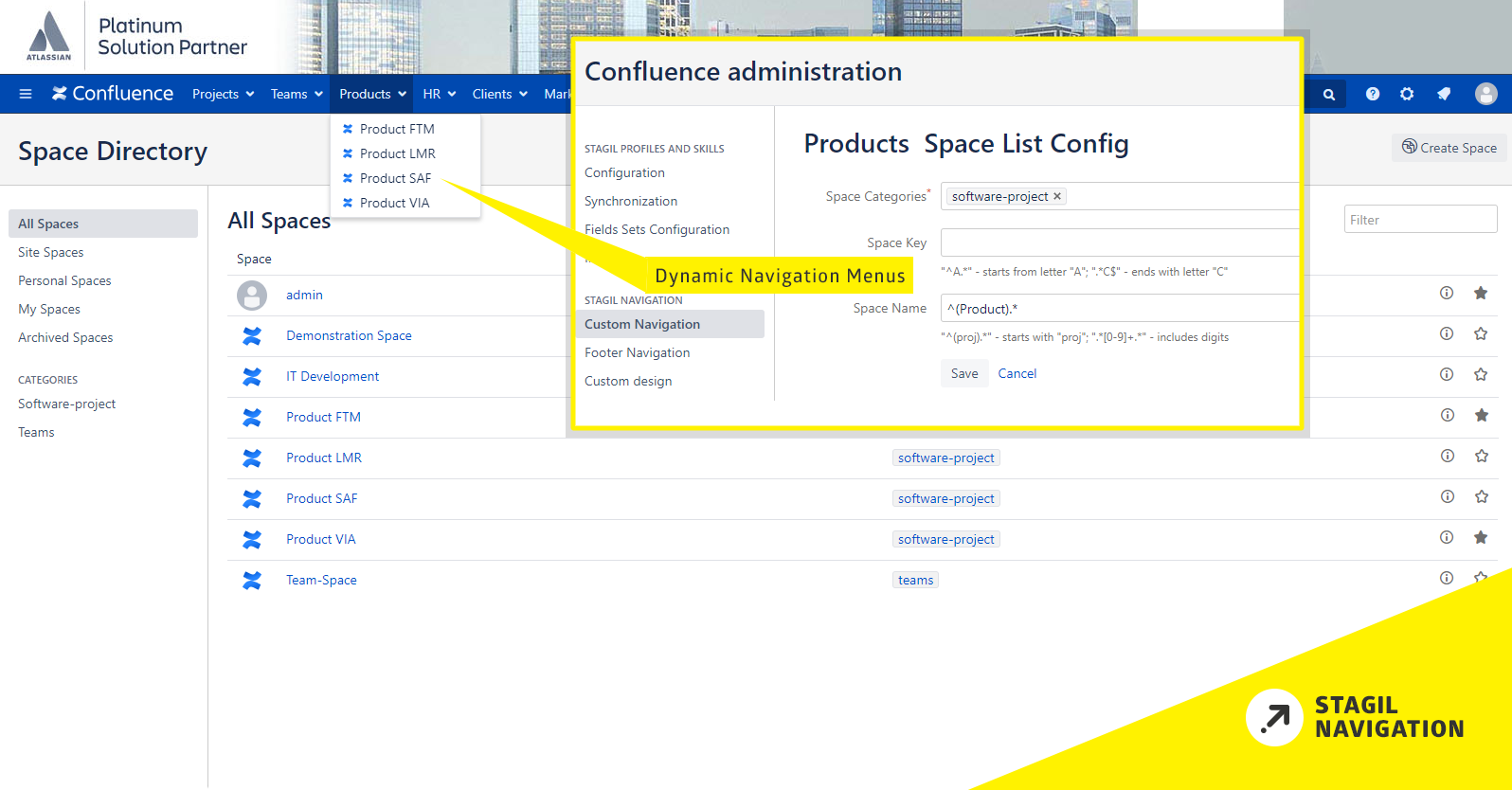The width and height of the screenshot is (1512, 790).
Task: Toggle favourite star for IT Development
Action: click(x=1481, y=374)
